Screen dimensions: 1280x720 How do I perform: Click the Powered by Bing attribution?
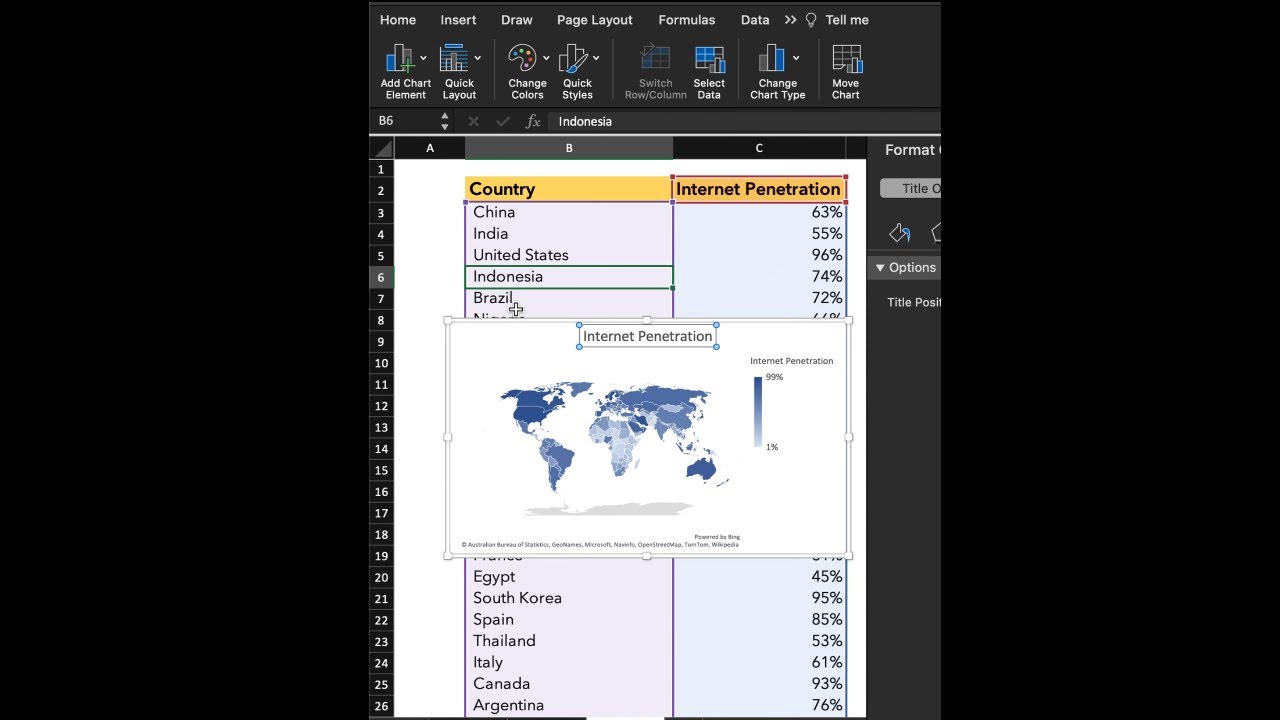[x=717, y=537]
